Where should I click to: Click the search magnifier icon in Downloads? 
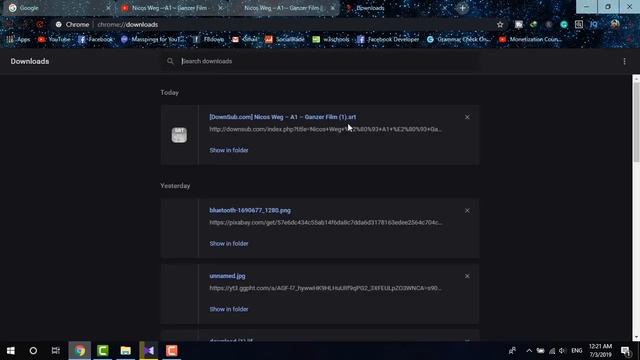coord(170,61)
